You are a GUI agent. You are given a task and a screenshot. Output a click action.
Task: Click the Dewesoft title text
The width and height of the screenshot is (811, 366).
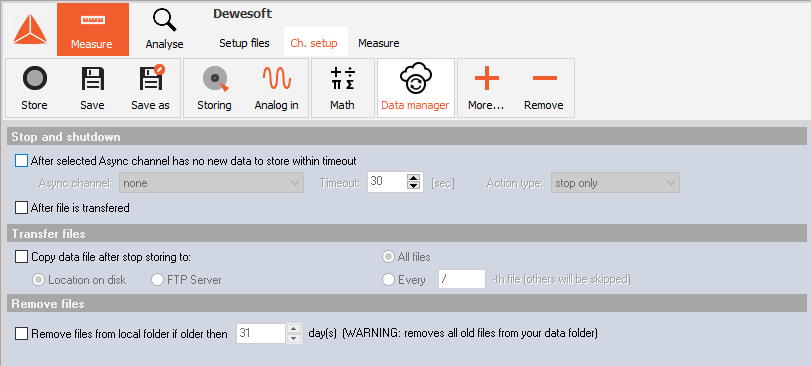click(242, 14)
